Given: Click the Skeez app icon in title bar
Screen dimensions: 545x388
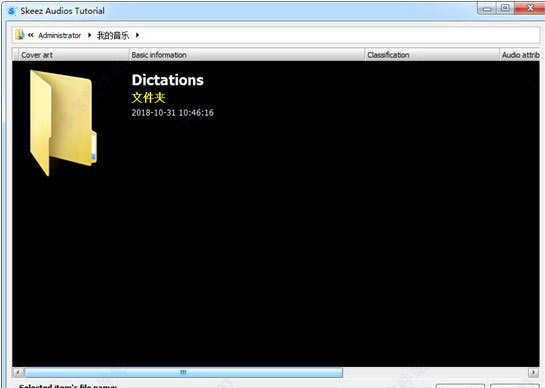Looking at the screenshot, I should 12,11.
